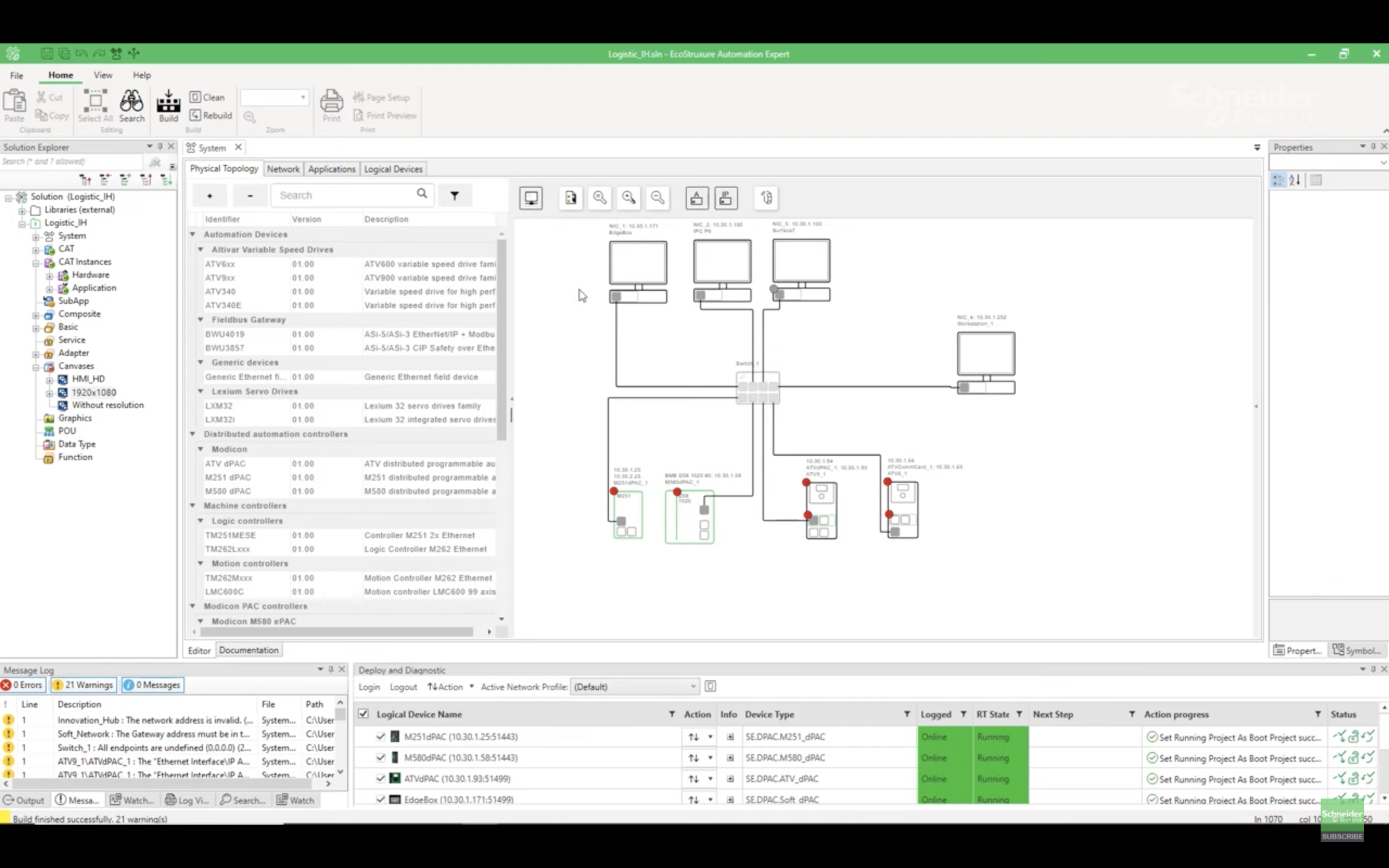The image size is (1389, 868).
Task: Click the online view monitor icon in topology toolbar
Action: (531, 198)
